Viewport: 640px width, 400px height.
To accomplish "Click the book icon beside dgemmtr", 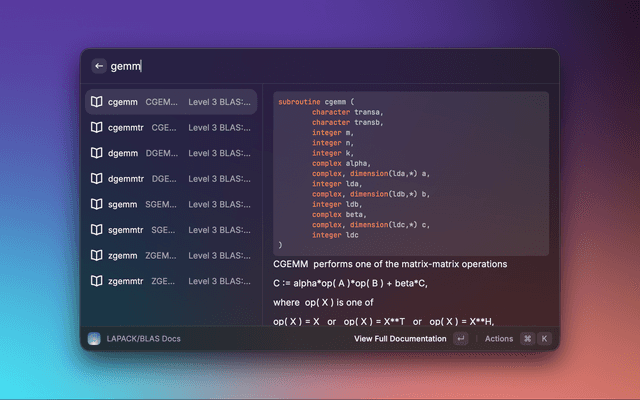I will click(x=97, y=179).
